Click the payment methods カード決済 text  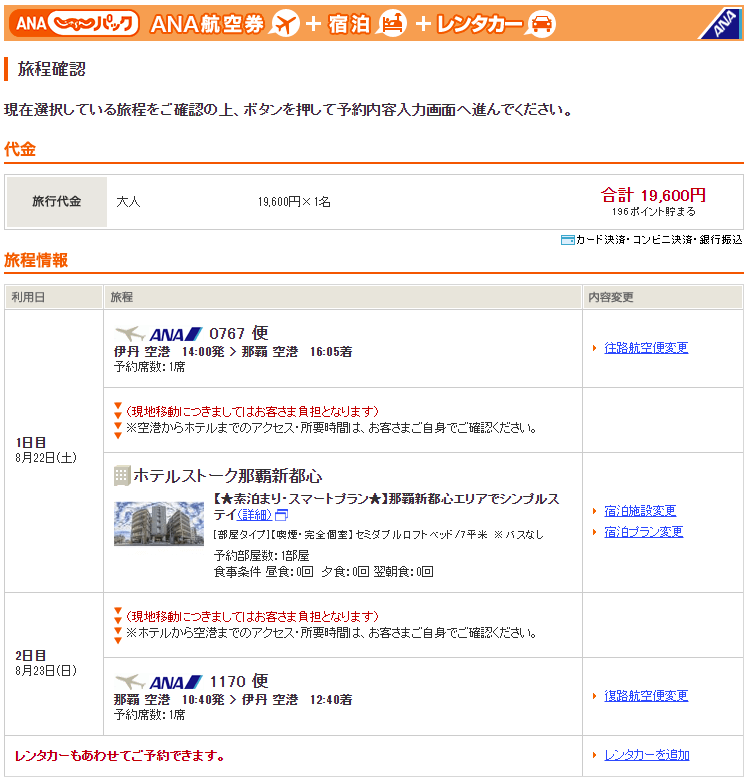(x=659, y=240)
